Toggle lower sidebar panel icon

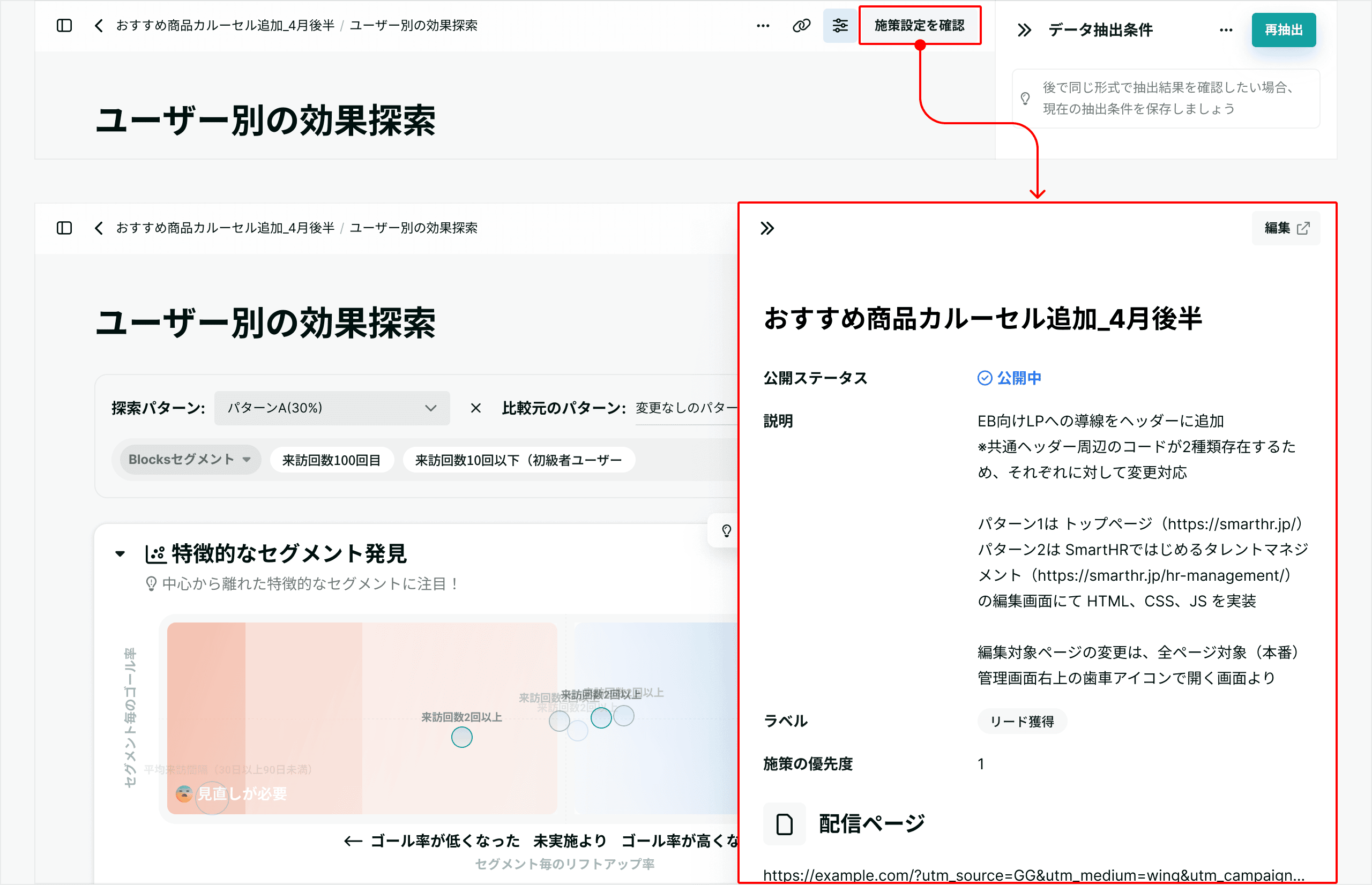click(64, 228)
